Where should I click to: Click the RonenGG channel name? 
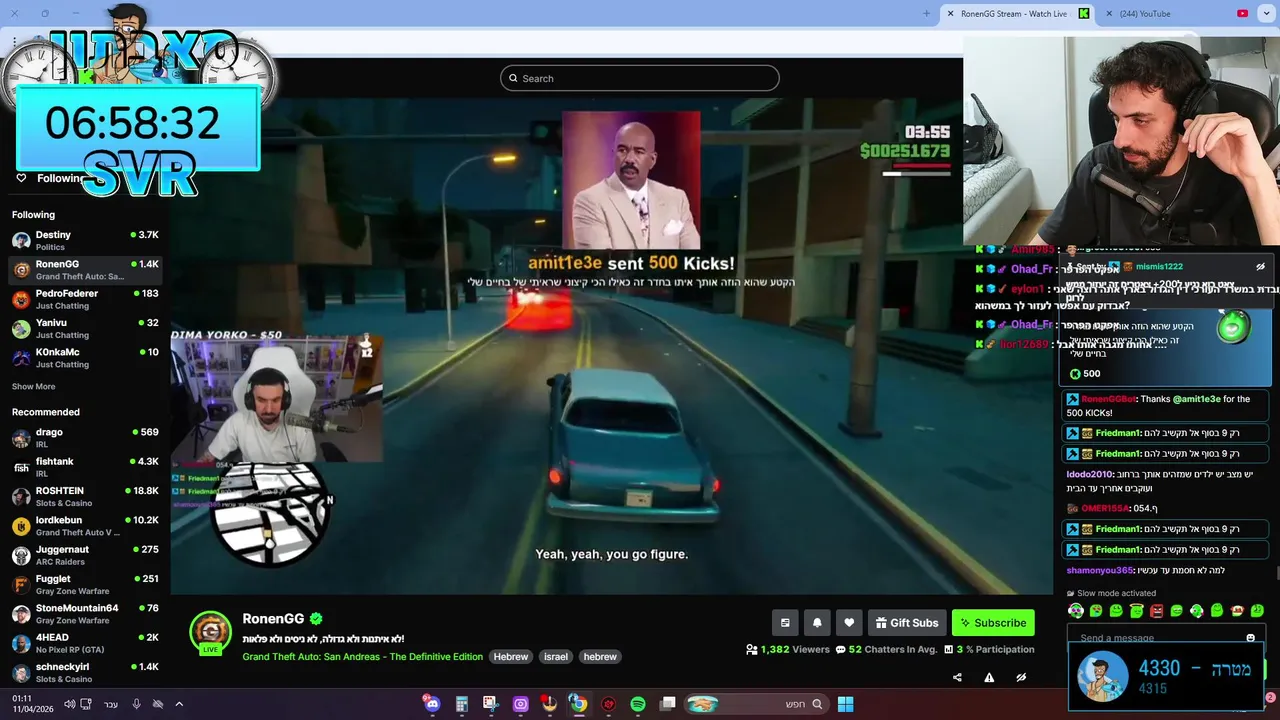(273, 619)
